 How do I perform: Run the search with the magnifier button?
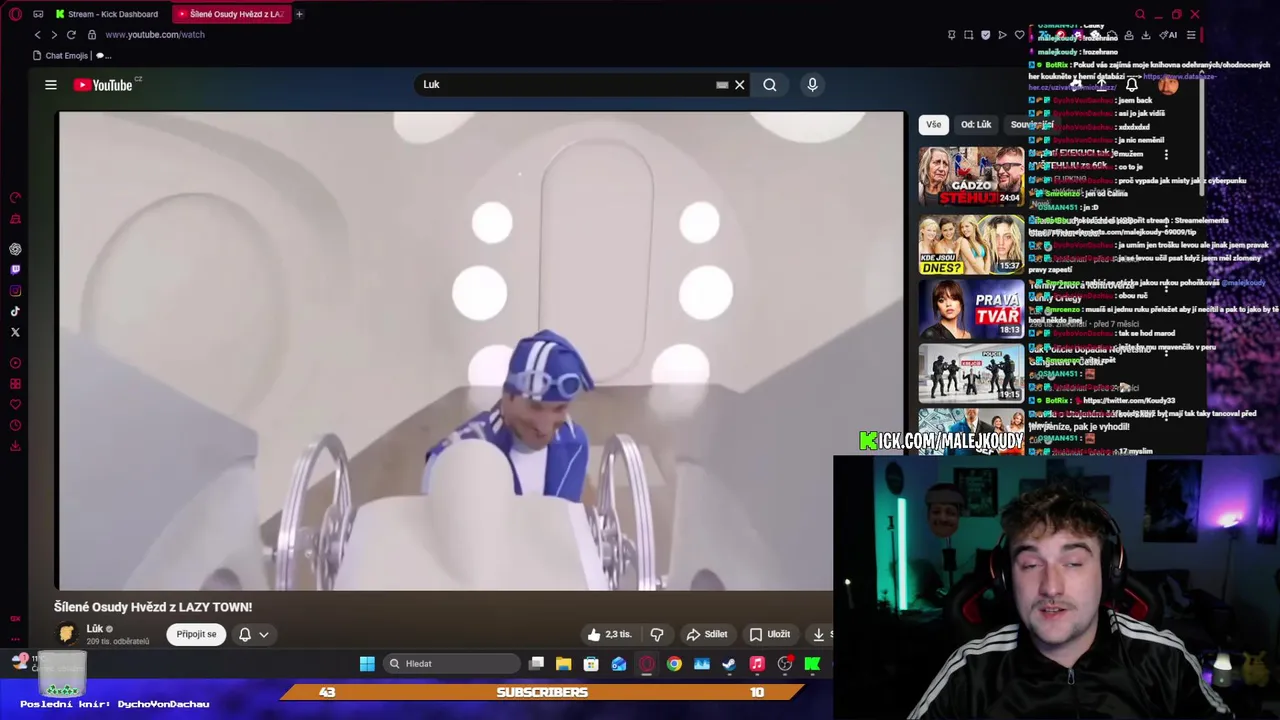click(770, 85)
